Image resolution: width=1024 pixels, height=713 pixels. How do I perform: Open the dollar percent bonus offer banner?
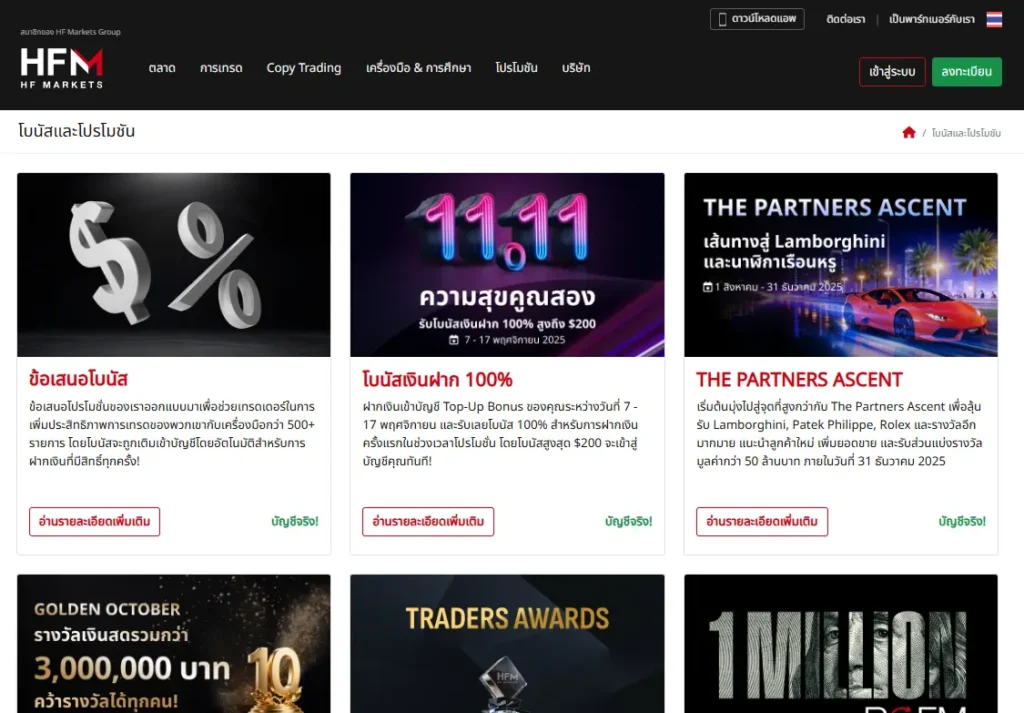click(x=174, y=264)
